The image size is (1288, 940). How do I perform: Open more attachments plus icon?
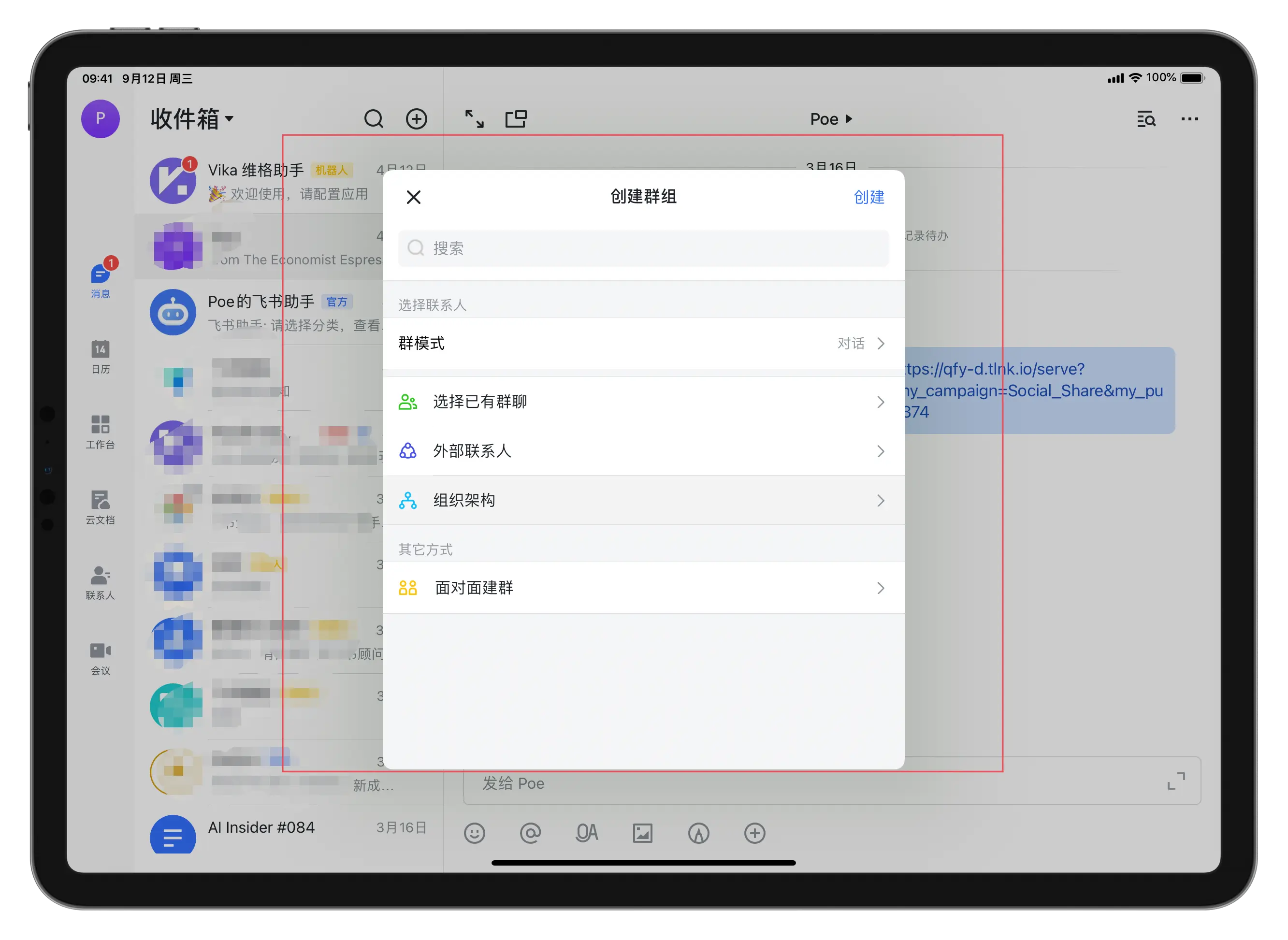pyautogui.click(x=755, y=834)
